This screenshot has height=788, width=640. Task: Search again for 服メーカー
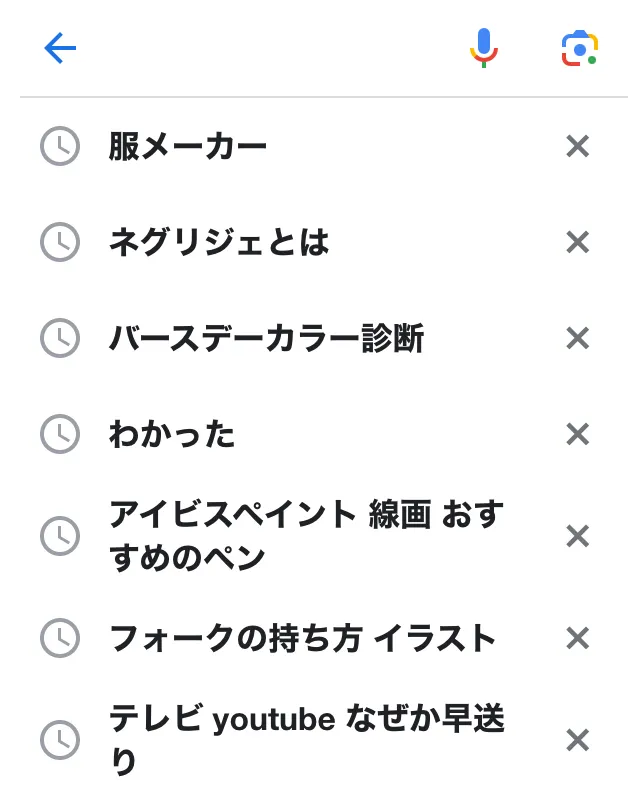tap(187, 146)
